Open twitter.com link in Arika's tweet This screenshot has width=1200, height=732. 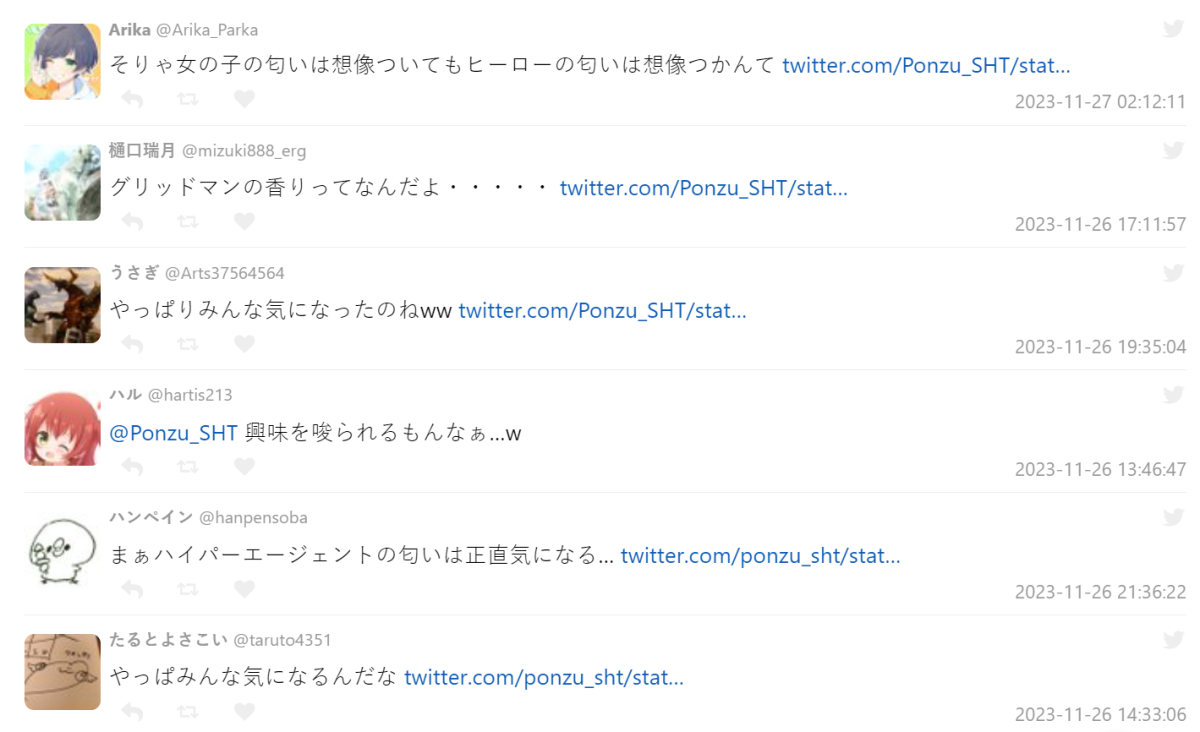point(926,66)
